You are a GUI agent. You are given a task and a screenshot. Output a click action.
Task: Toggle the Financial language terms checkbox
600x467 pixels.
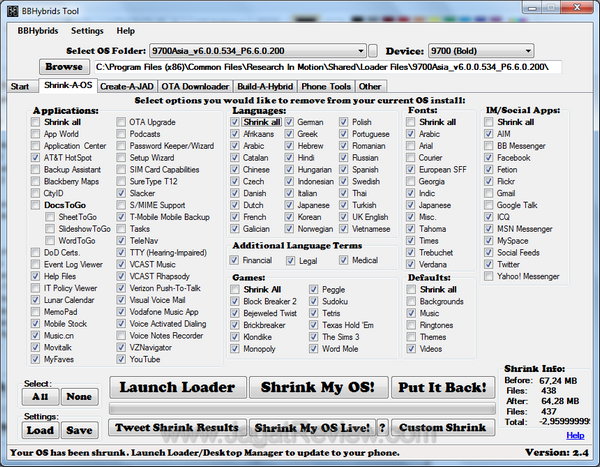point(234,260)
